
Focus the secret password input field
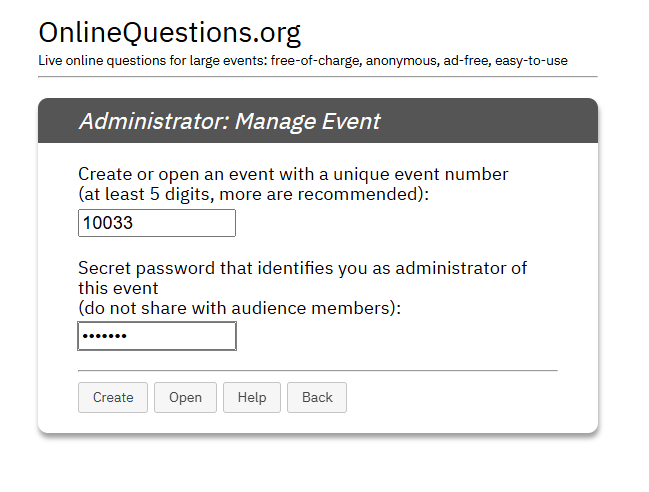point(157,336)
